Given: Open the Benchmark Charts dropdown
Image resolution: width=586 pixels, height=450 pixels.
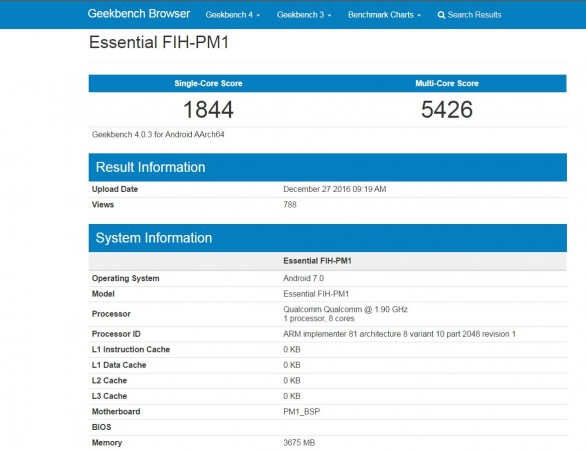Looking at the screenshot, I should coord(384,15).
